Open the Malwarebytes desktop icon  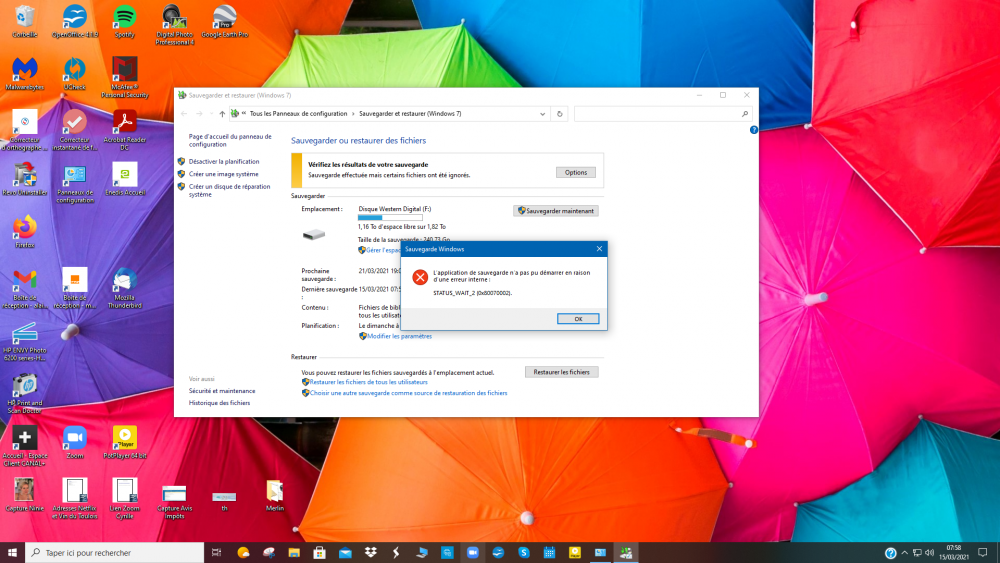point(24,70)
